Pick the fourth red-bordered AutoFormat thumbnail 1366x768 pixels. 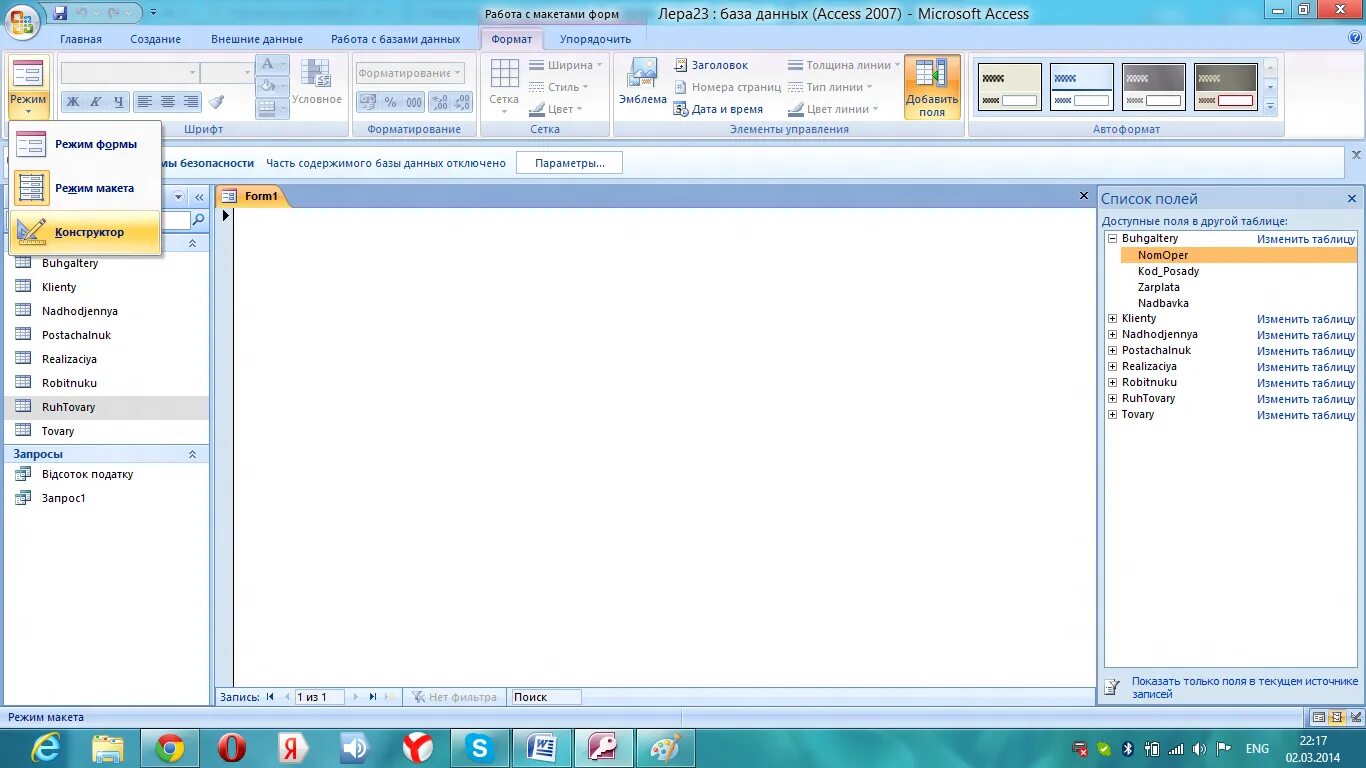point(1226,87)
